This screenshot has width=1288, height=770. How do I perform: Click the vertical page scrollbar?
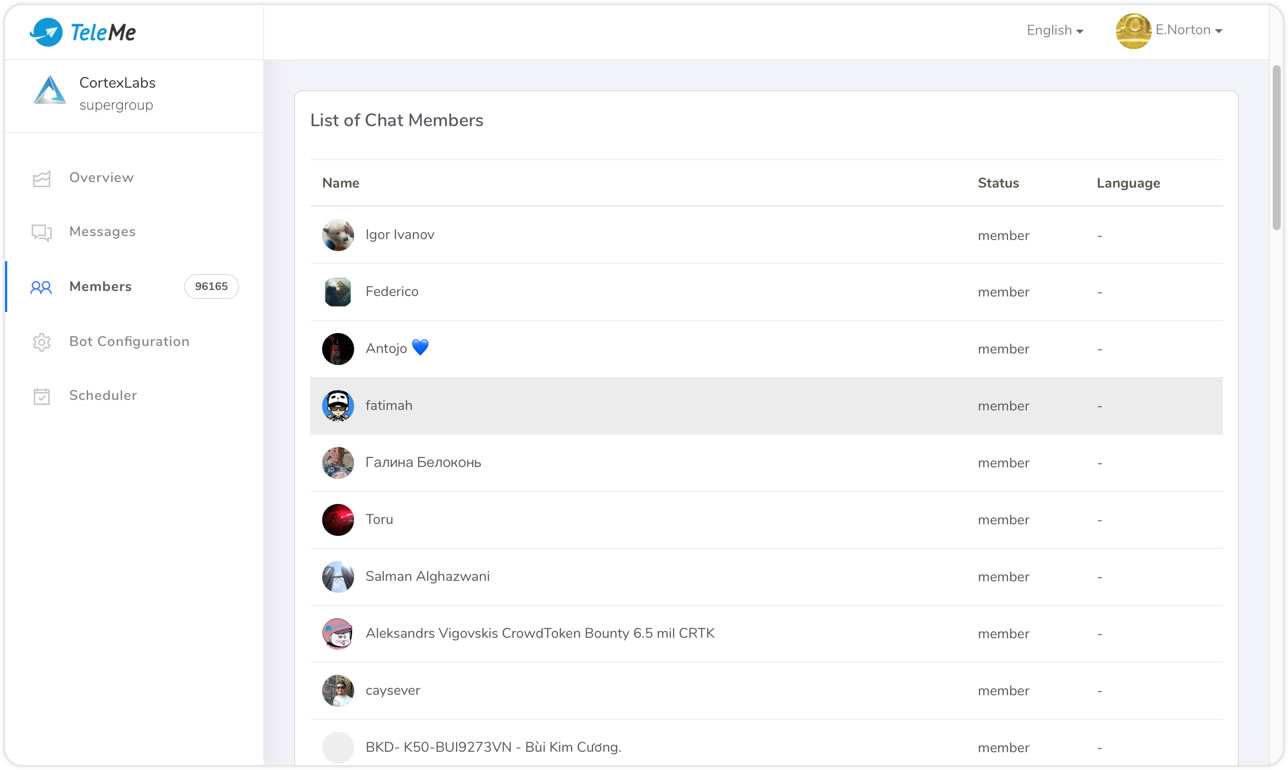1276,149
